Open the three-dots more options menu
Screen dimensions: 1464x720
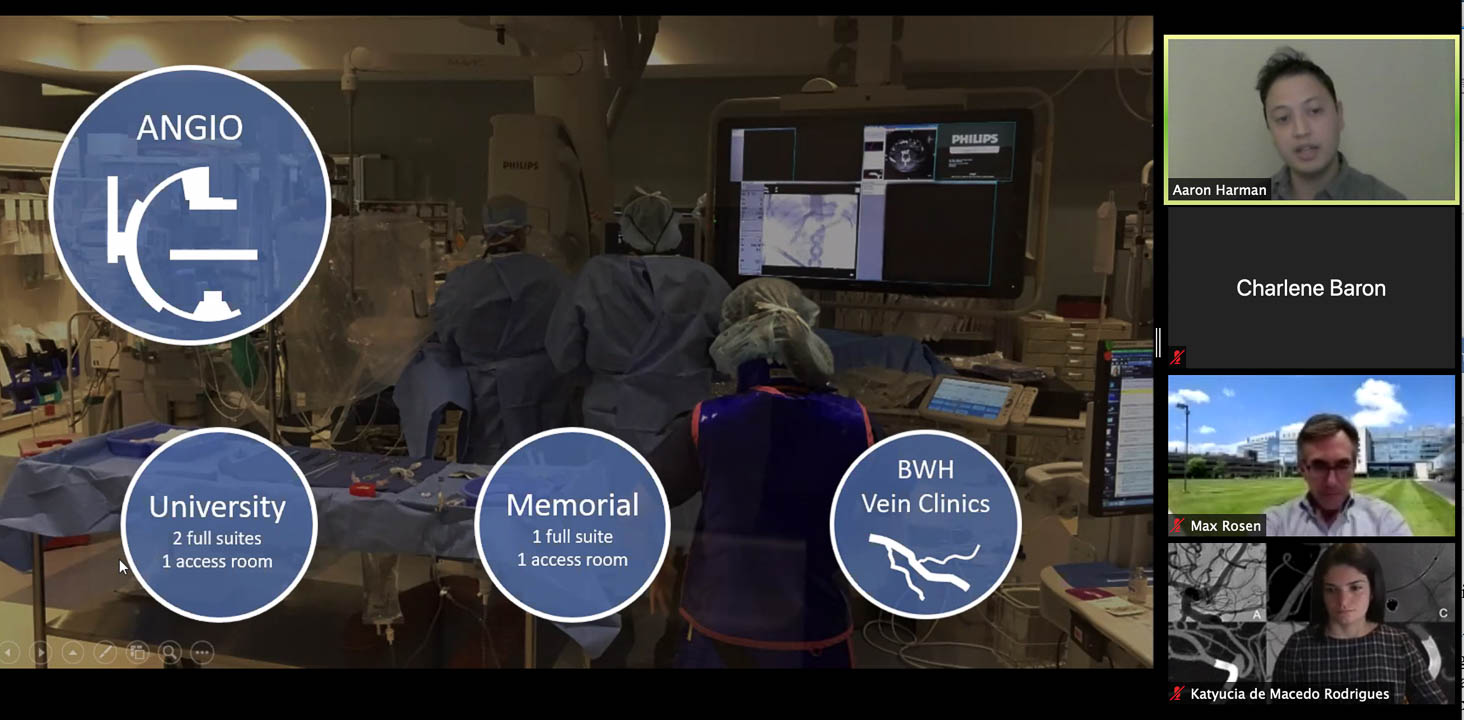pos(202,653)
